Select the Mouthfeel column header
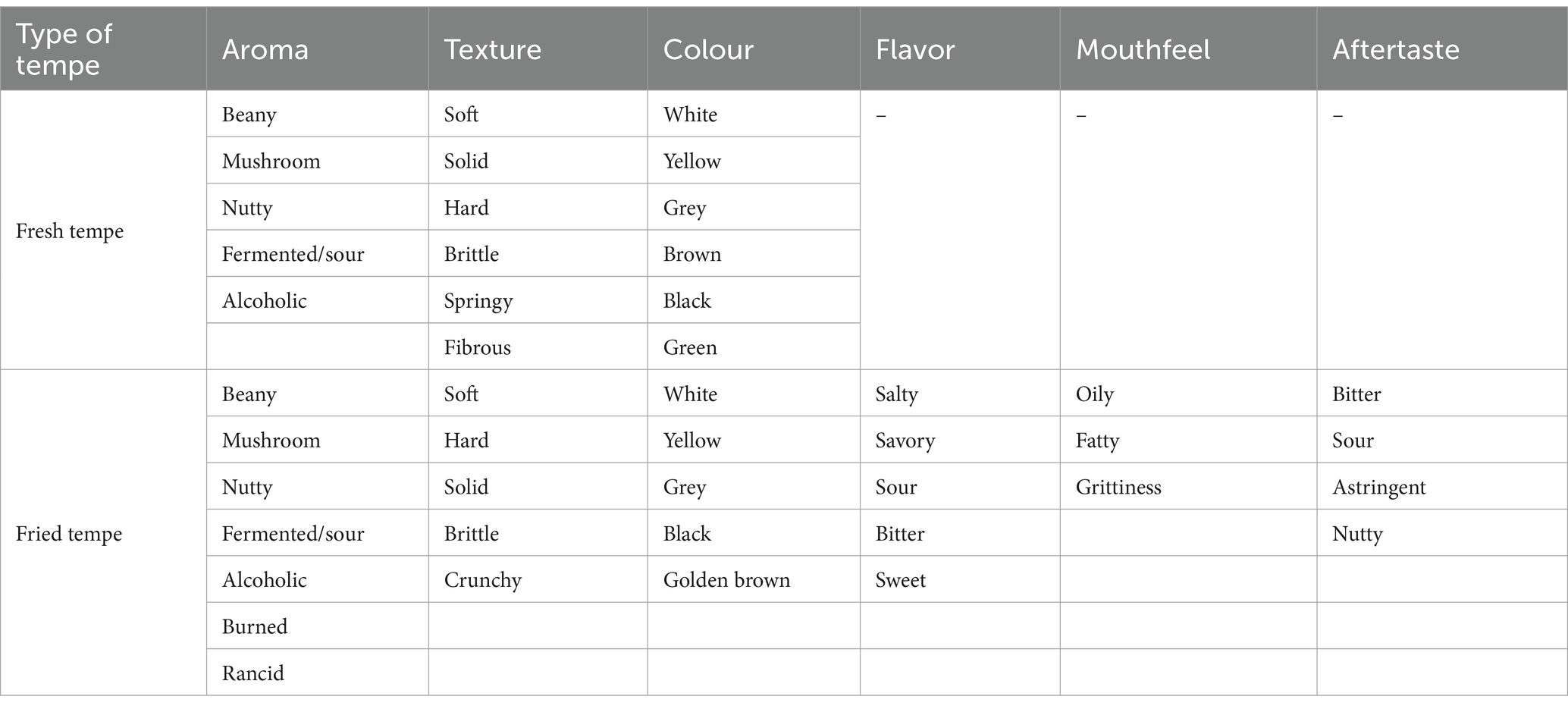 pos(1188,49)
